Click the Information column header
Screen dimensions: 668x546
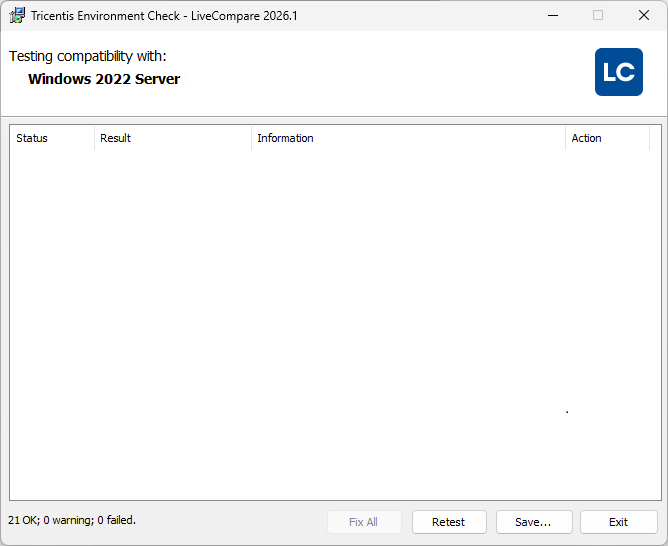coord(409,138)
